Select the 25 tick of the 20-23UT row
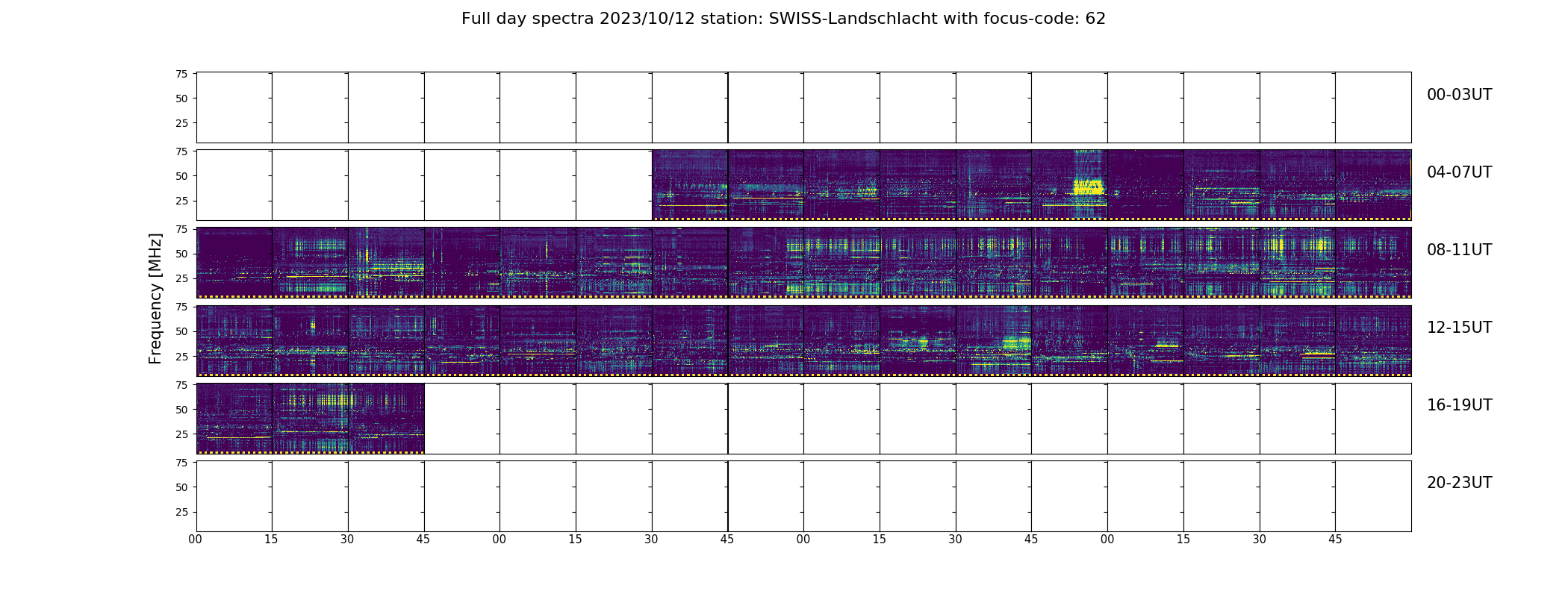Viewport: 1568px width, 597px height. point(181,512)
